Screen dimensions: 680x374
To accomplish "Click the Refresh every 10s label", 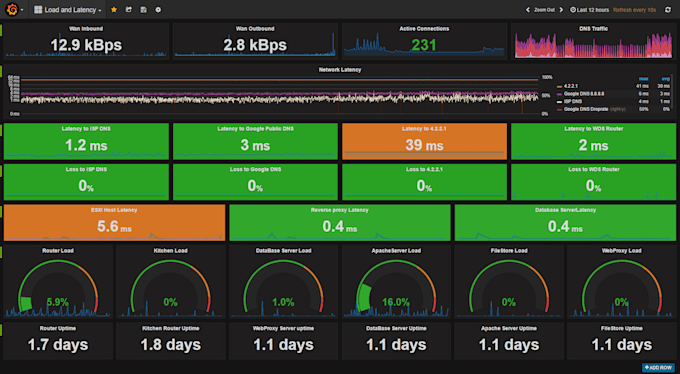I will pyautogui.click(x=634, y=10).
